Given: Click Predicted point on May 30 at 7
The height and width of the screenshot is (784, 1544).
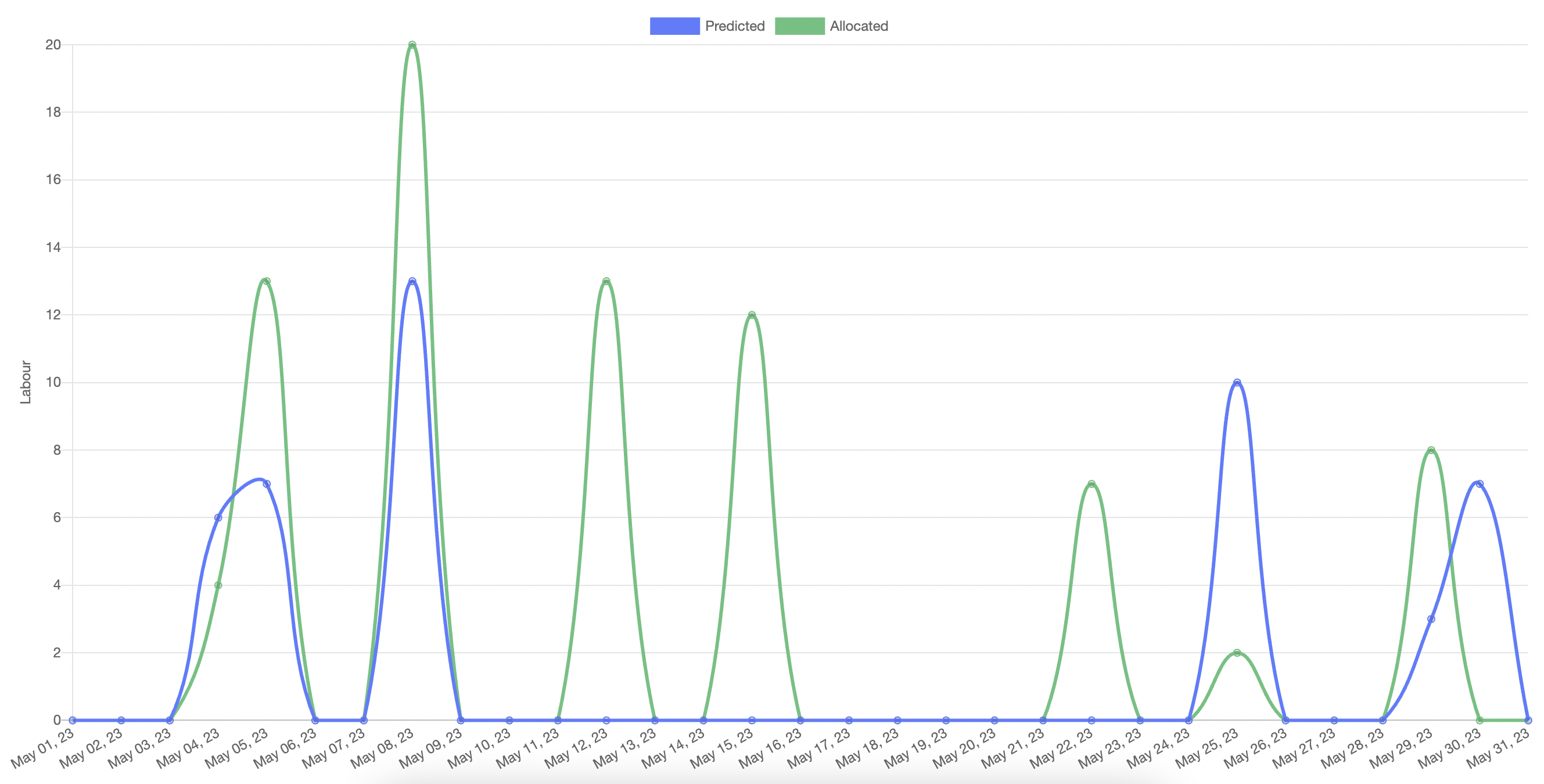Looking at the screenshot, I should [x=1480, y=484].
